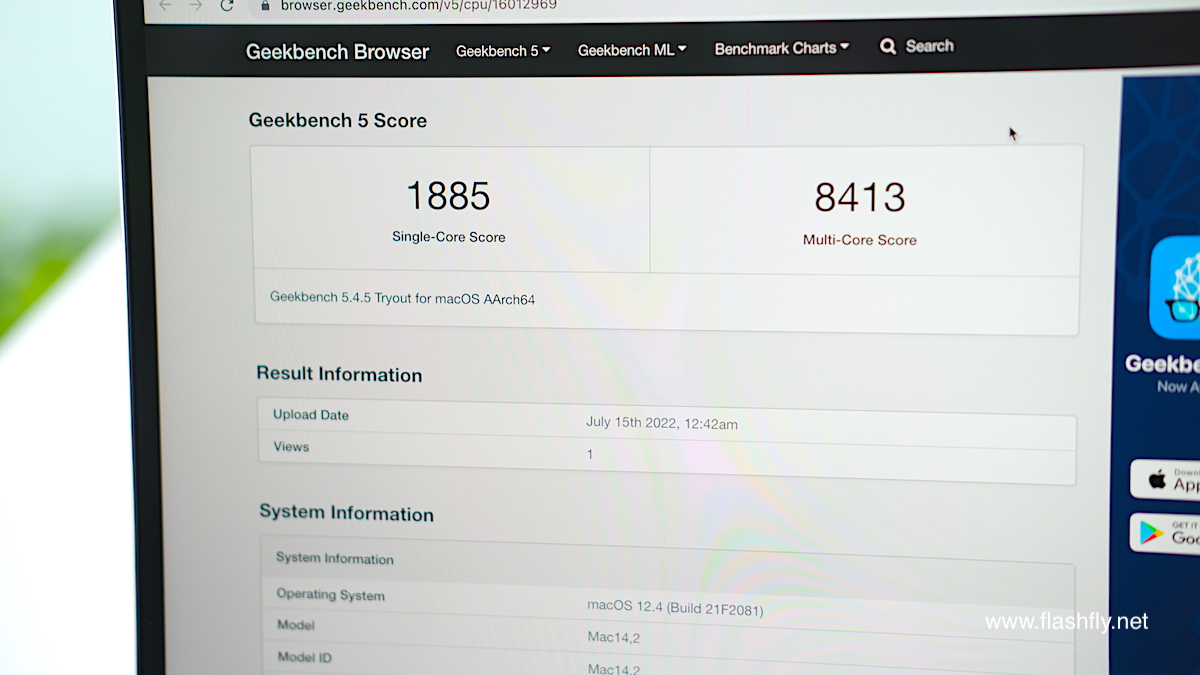This screenshot has height=675, width=1200.
Task: Open the Google Play store badge
Action: tap(1166, 532)
